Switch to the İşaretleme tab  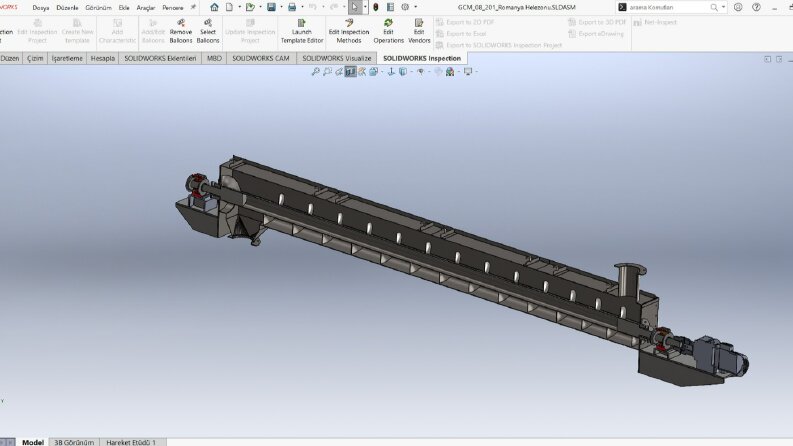pyautogui.click(x=67, y=58)
